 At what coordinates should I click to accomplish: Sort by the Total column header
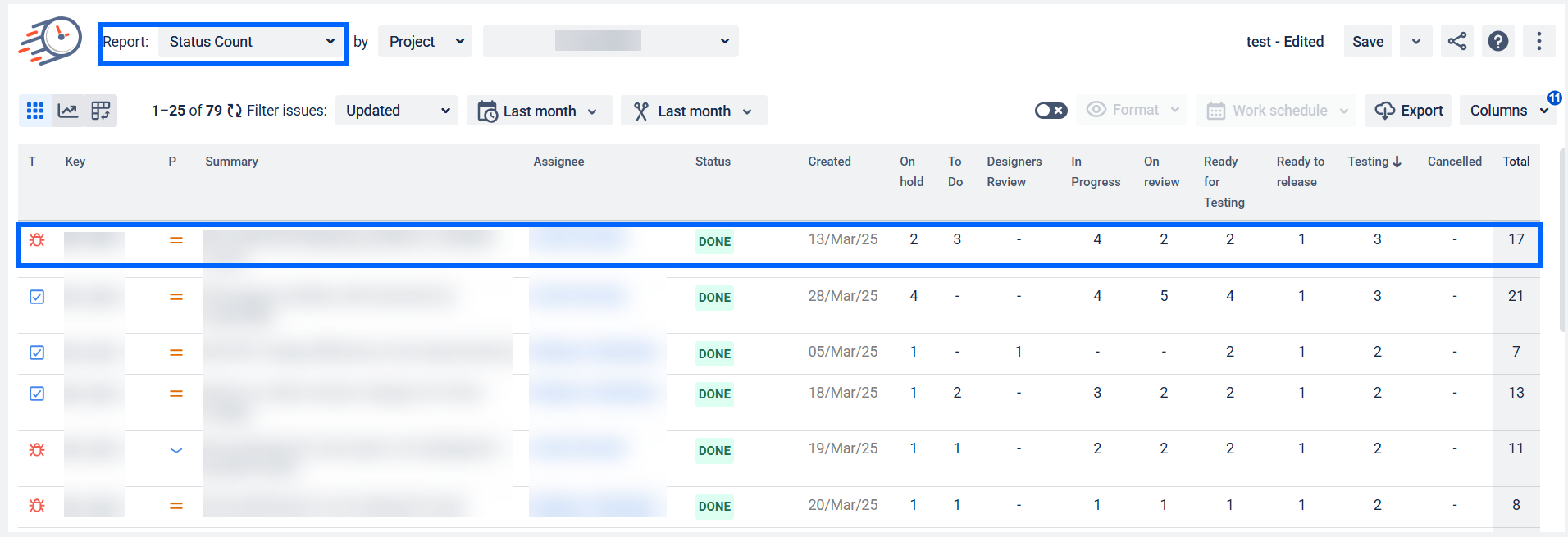(x=1516, y=162)
